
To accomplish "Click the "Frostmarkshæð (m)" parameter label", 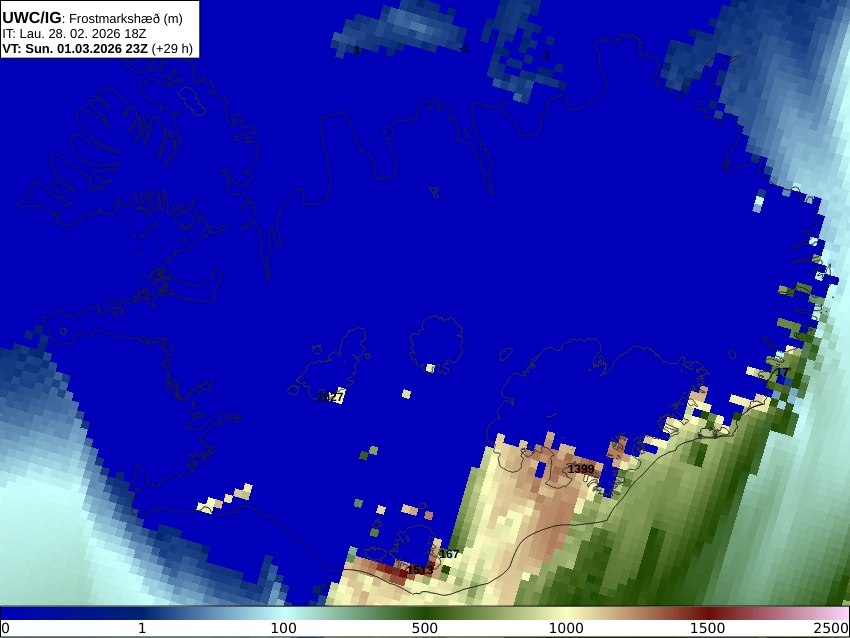I will point(126,18).
